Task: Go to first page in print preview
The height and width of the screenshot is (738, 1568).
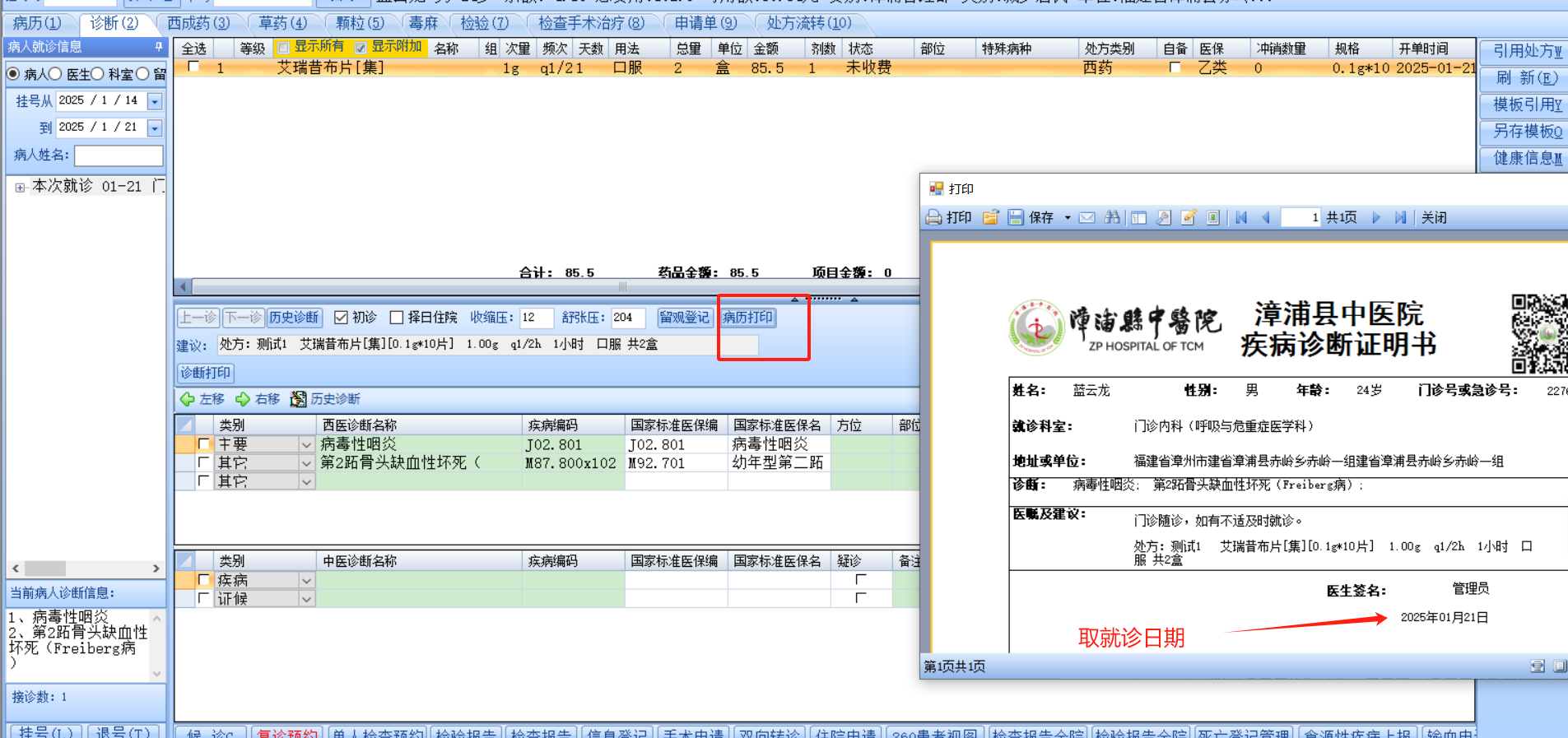Action: click(x=1241, y=217)
